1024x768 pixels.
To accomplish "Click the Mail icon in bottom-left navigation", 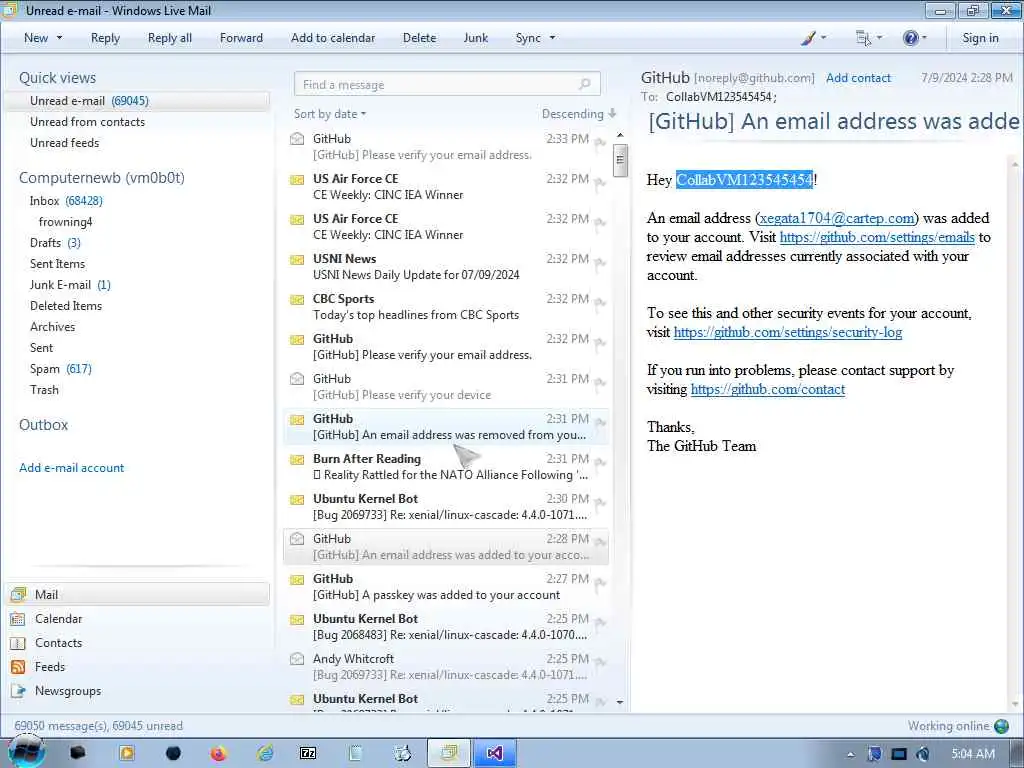I will click(x=18, y=594).
